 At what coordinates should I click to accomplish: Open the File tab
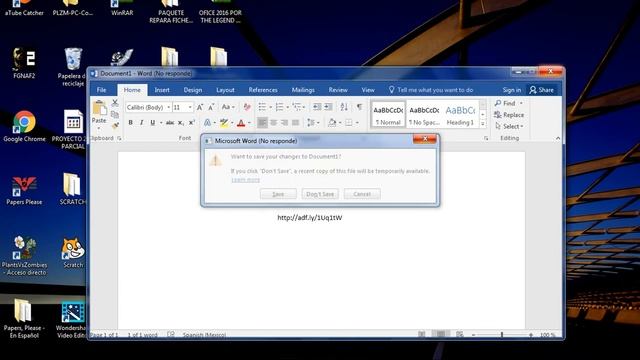102,90
